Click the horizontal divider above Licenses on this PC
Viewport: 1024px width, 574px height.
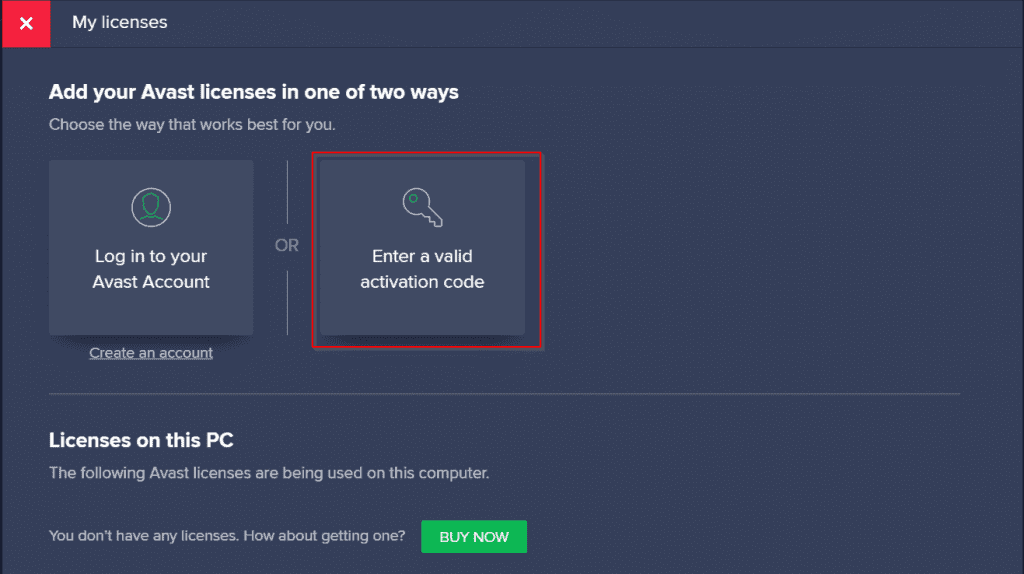tap(504, 394)
